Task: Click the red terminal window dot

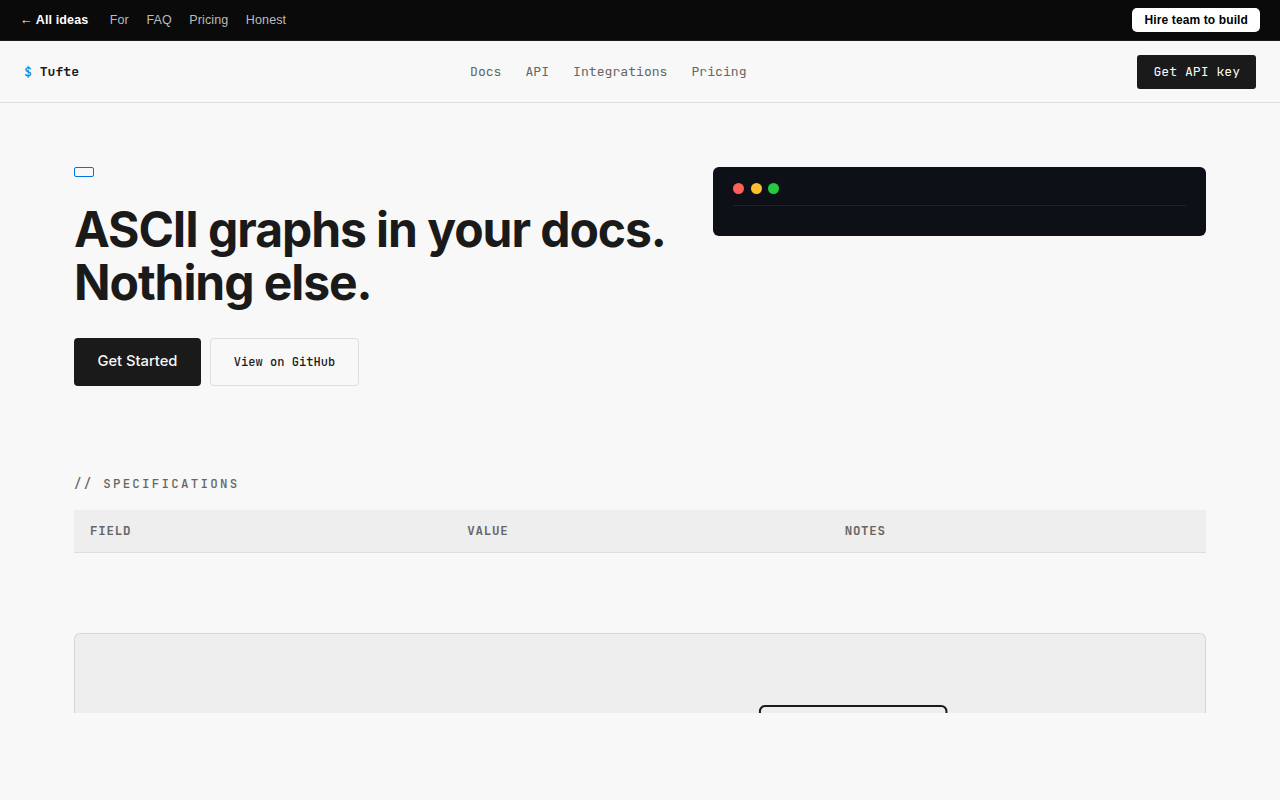Action: (738, 188)
